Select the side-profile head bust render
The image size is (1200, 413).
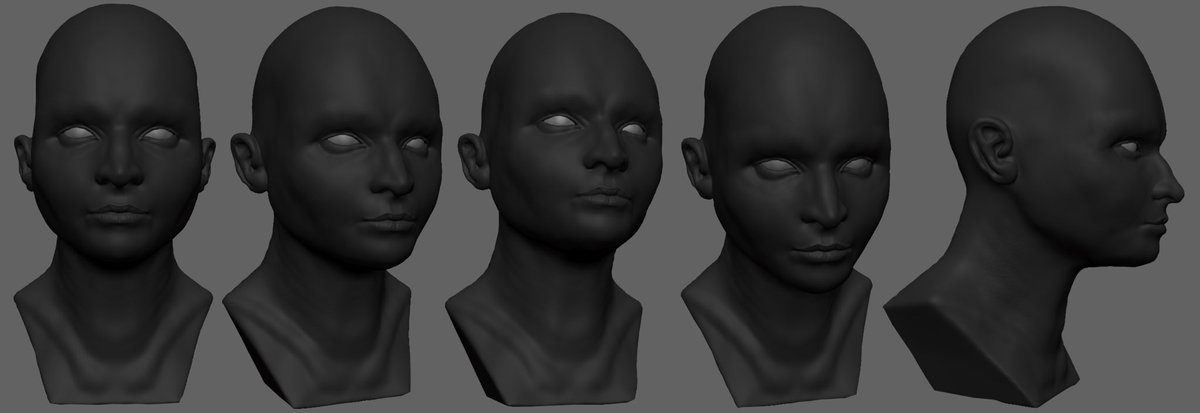pos(1035,200)
